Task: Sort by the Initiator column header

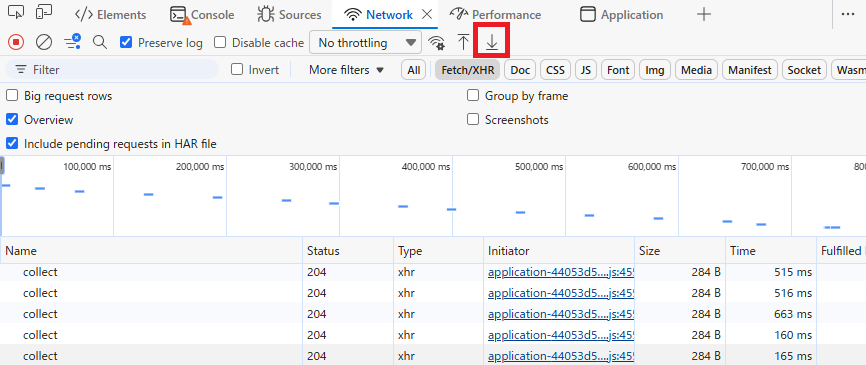Action: tap(559, 251)
